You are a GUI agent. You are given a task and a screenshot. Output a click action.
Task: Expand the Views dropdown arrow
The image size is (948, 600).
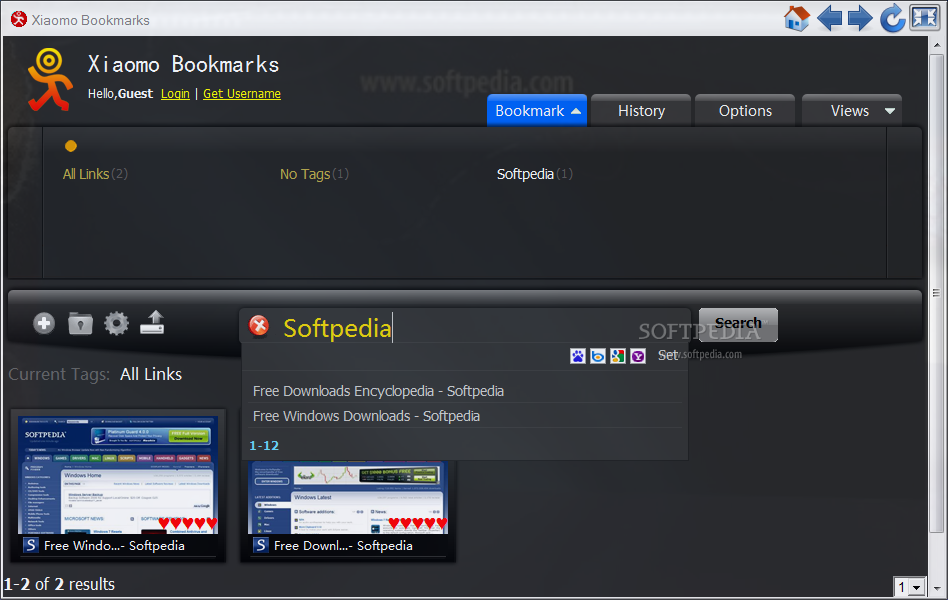tap(889, 111)
